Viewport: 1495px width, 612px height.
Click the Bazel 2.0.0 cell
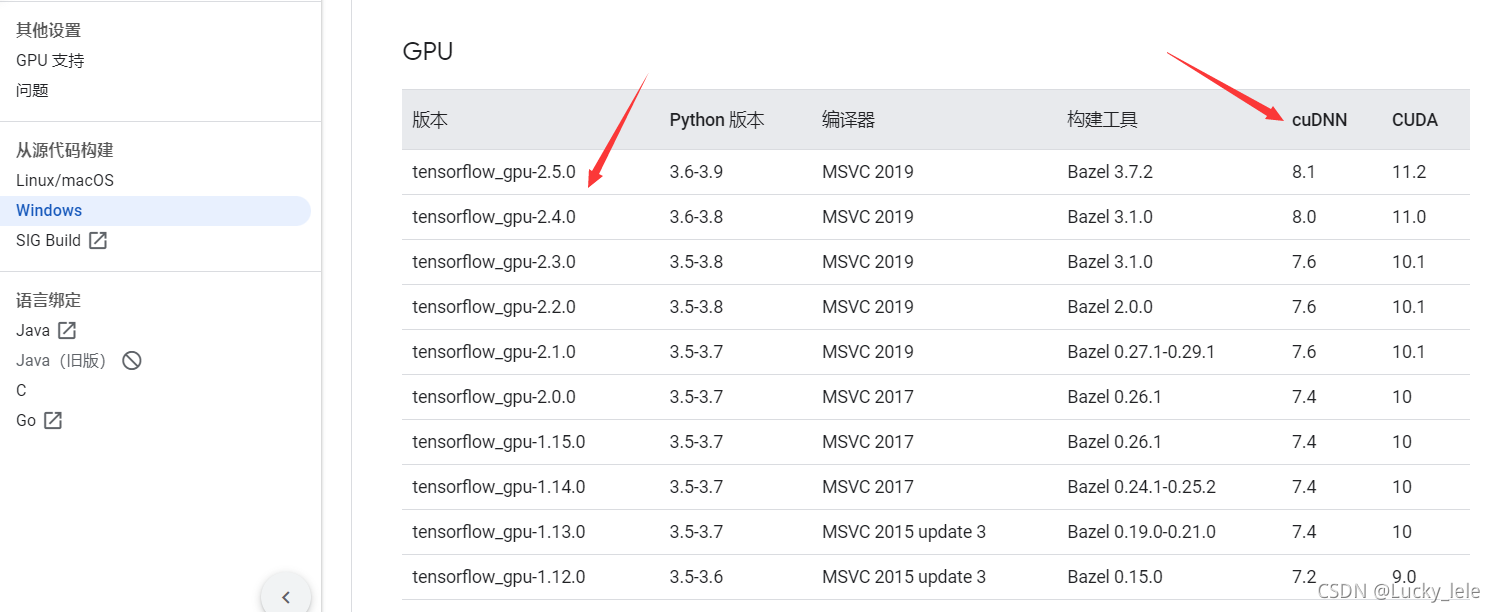1110,307
